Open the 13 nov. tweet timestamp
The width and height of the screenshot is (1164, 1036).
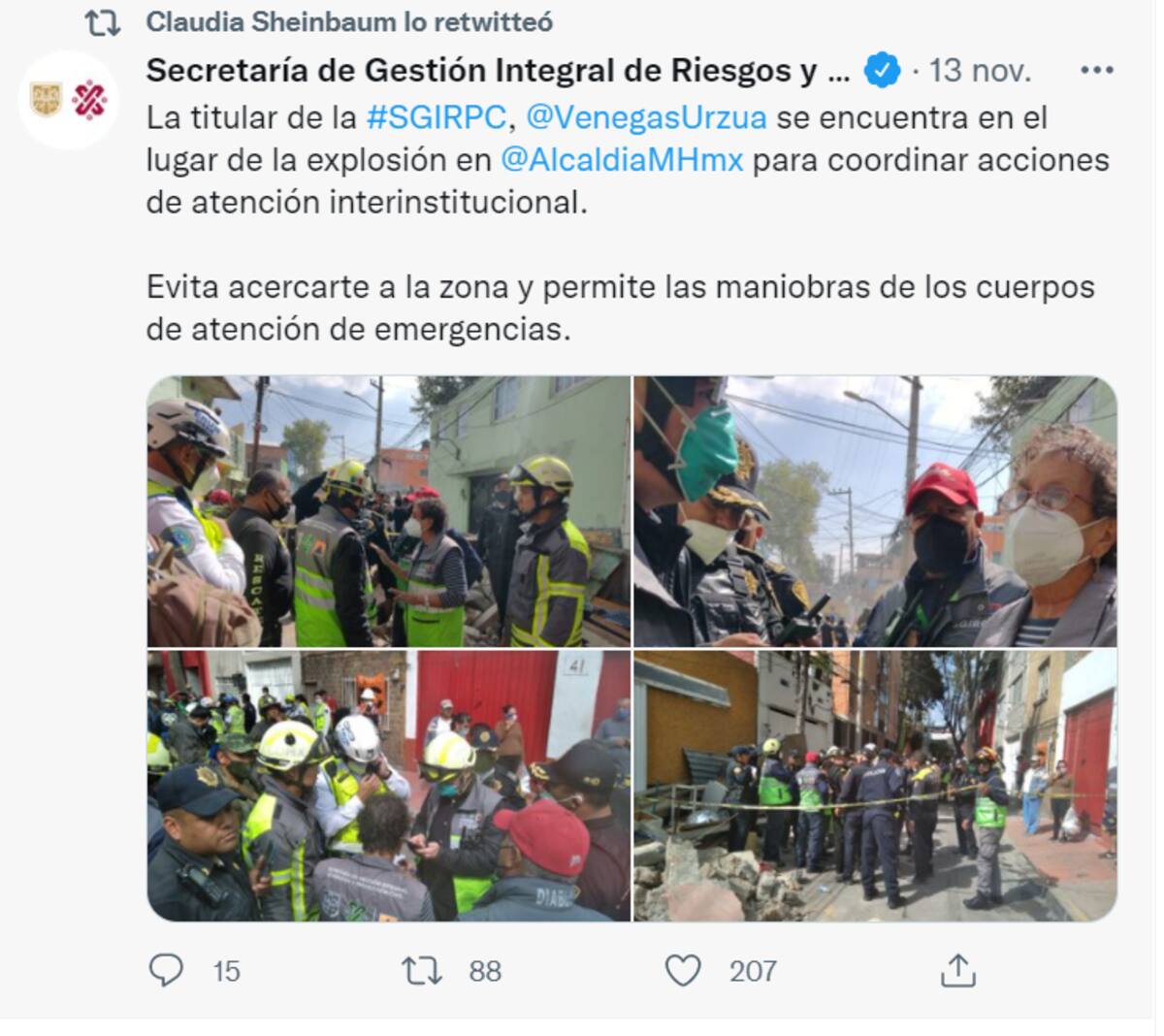[x=980, y=70]
